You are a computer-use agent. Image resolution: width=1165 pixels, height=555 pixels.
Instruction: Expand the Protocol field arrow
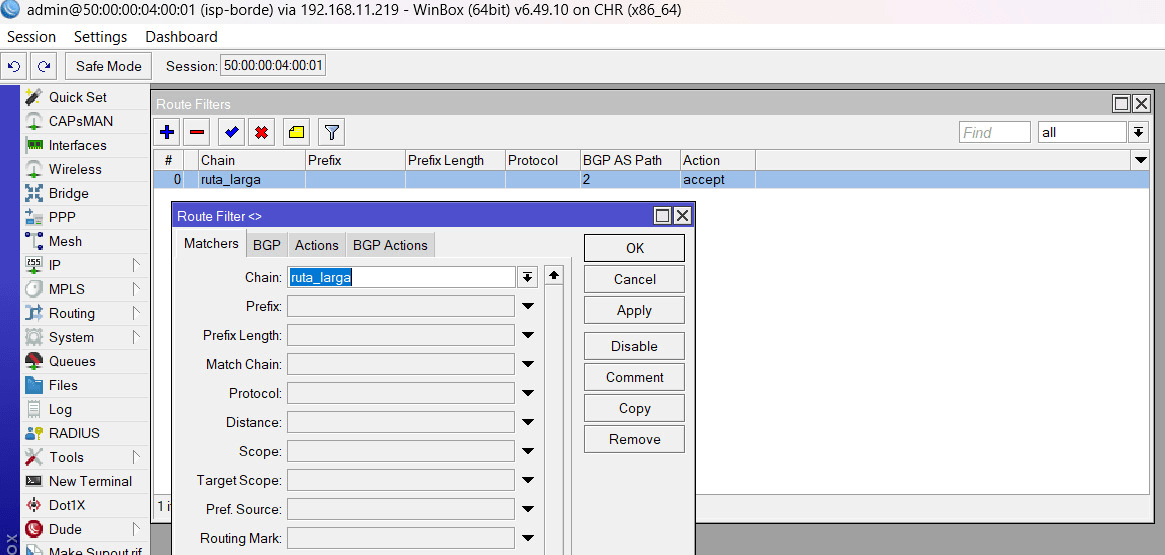(528, 393)
